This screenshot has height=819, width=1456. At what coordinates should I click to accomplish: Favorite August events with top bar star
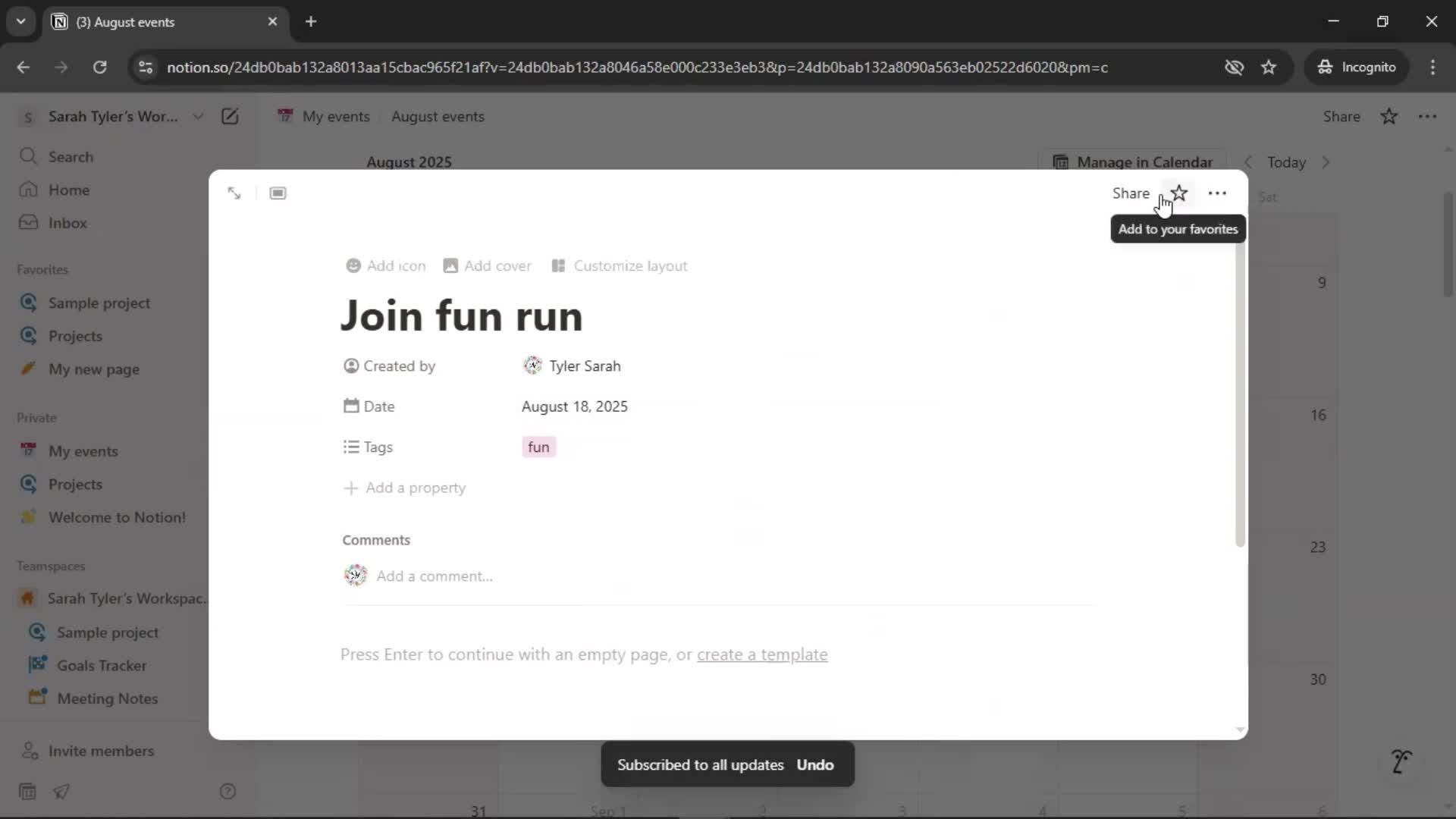tap(1389, 117)
